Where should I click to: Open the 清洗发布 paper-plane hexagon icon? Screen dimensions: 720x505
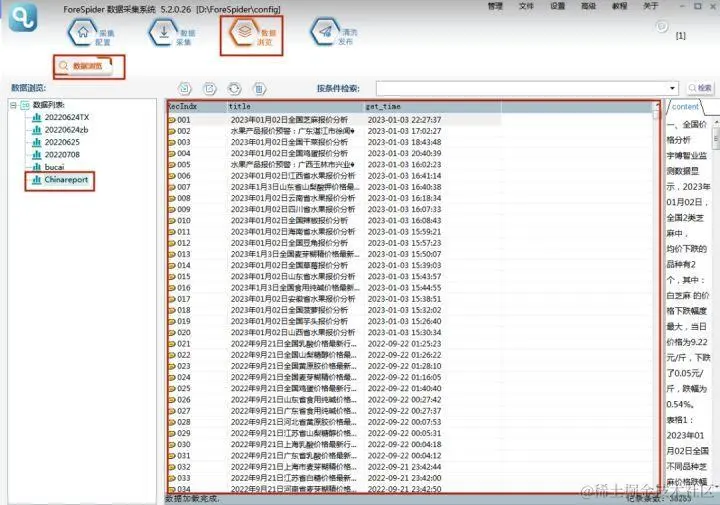pyautogui.click(x=326, y=32)
